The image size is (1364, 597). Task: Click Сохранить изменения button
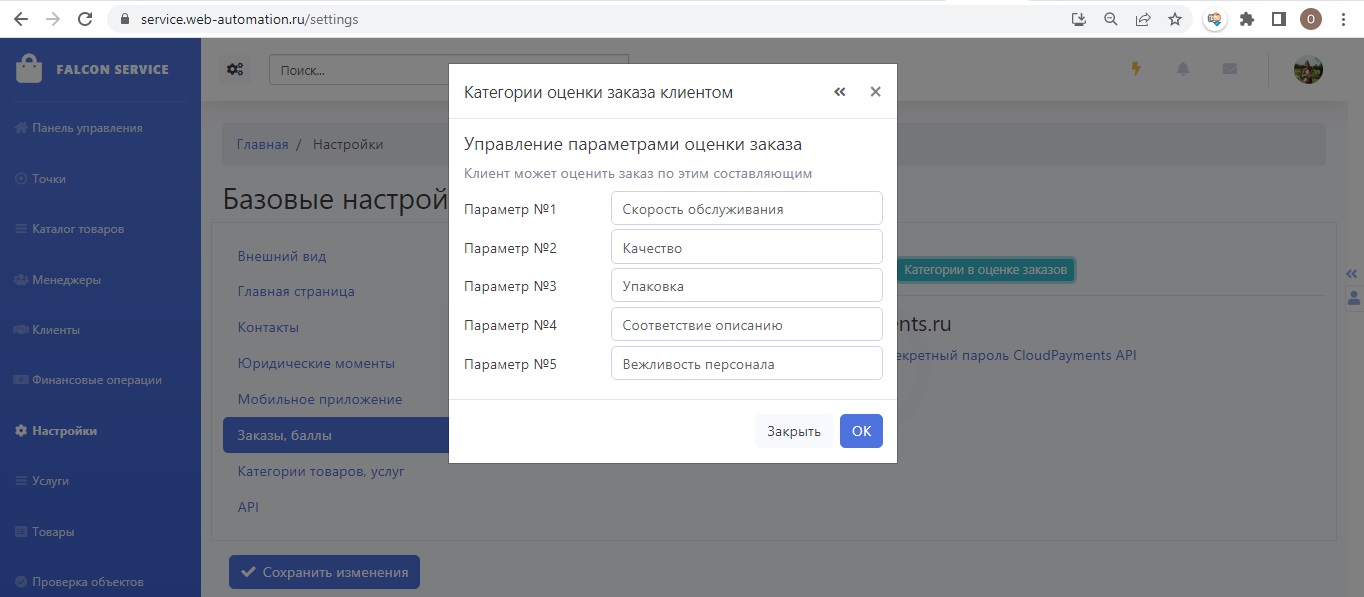324,573
